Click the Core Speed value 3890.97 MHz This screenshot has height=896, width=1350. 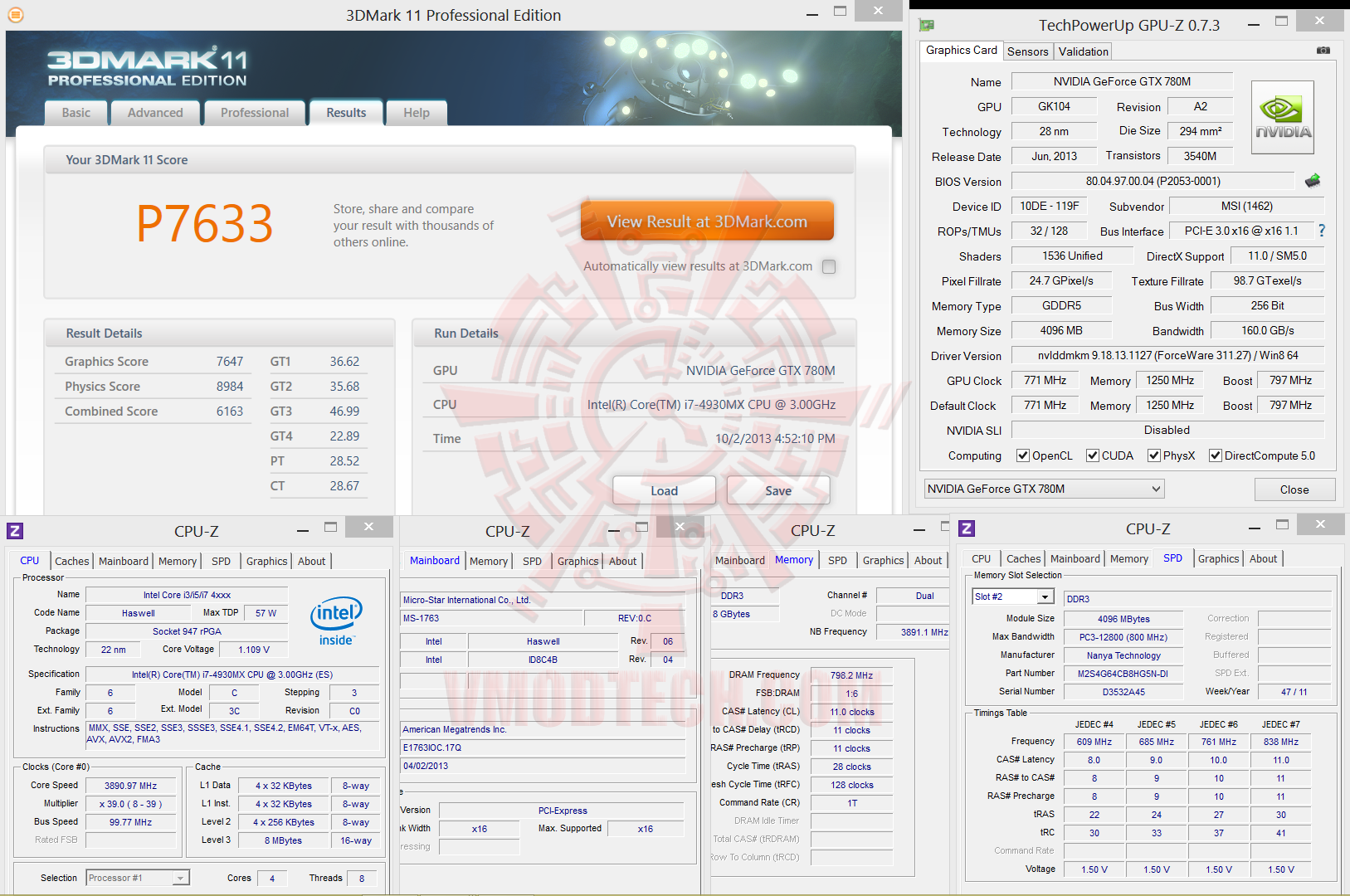point(131,786)
